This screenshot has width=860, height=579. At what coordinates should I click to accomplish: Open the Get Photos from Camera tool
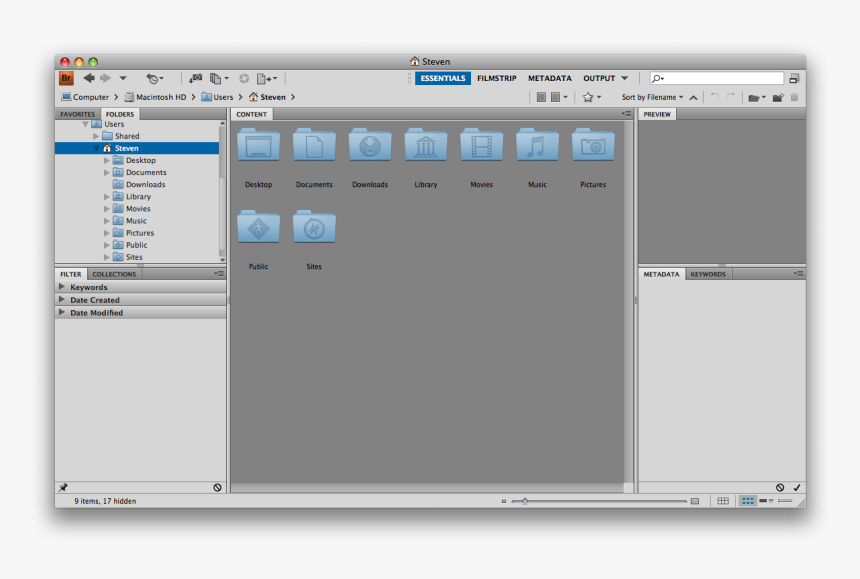point(196,78)
